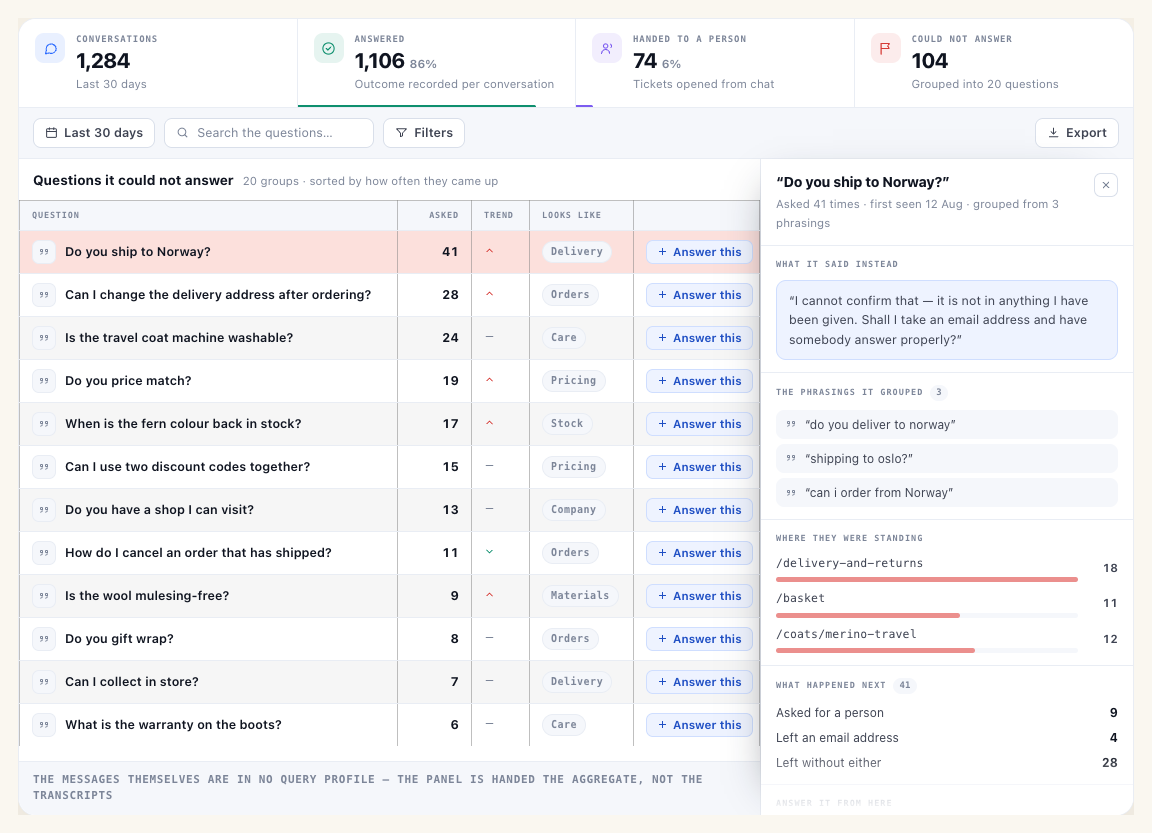Open the Filters menu
The width and height of the screenshot is (1152, 833).
click(424, 133)
